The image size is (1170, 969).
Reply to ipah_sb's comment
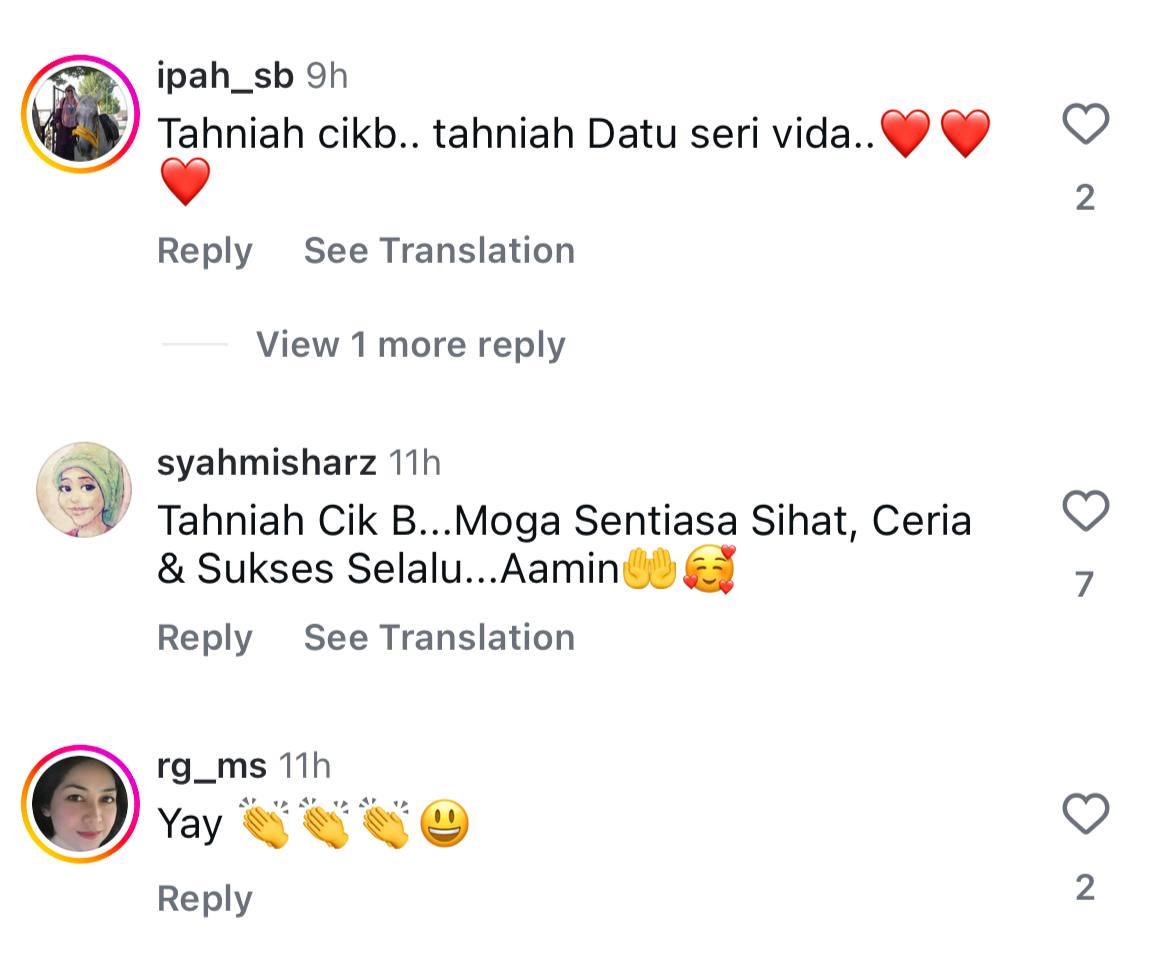205,251
